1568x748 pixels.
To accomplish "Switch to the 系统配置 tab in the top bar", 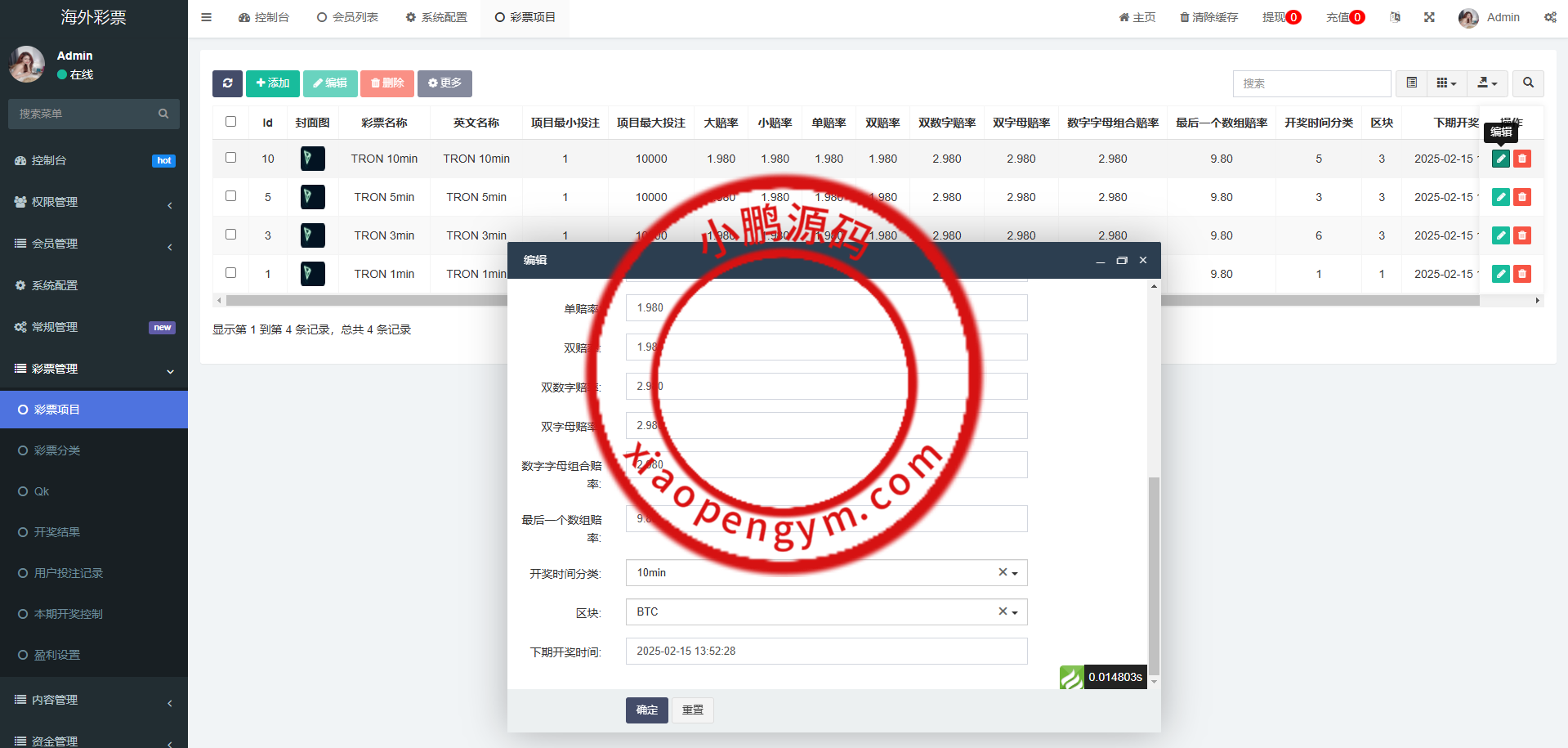I will (x=436, y=17).
